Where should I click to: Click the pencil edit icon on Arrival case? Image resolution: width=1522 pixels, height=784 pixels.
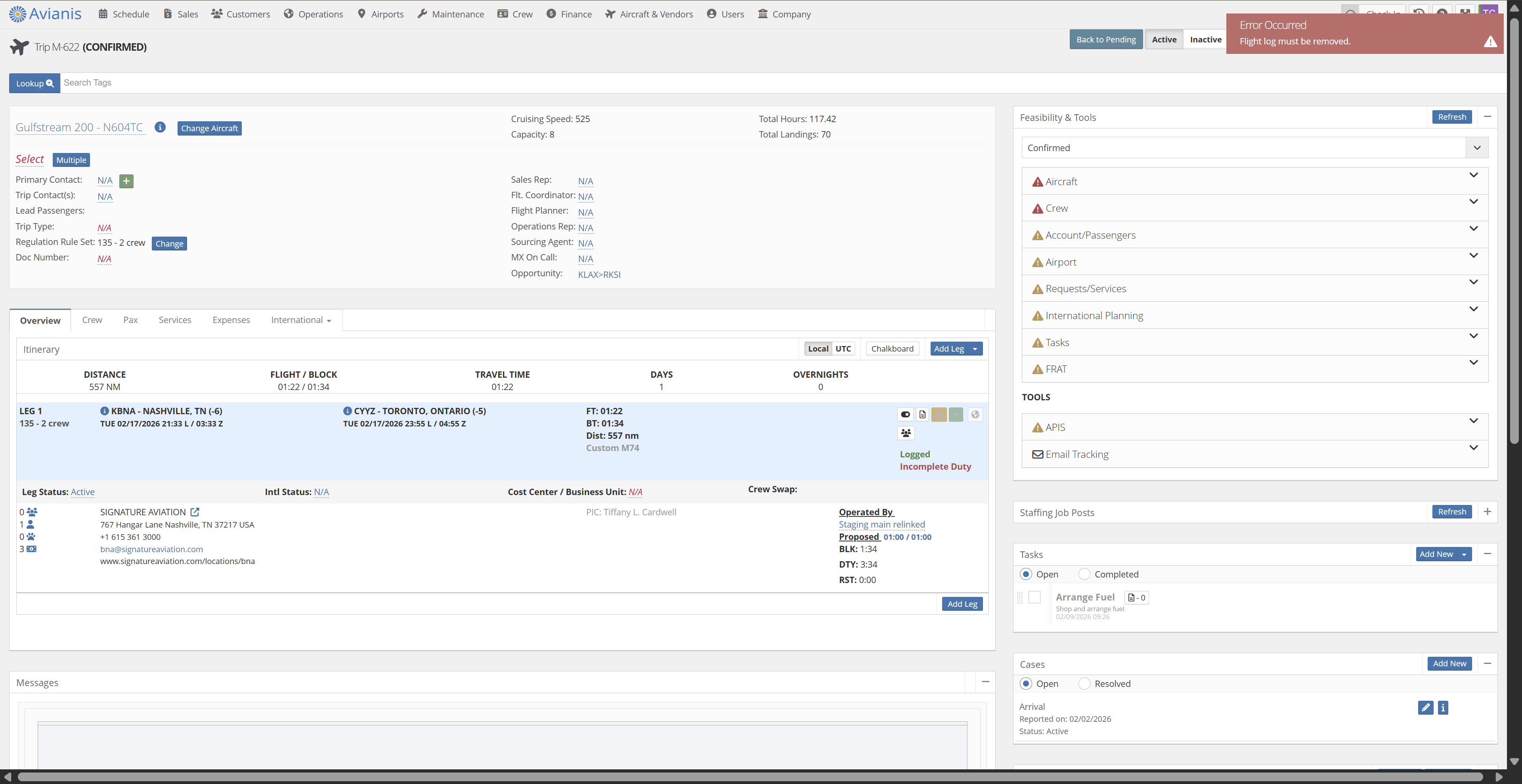1425,707
